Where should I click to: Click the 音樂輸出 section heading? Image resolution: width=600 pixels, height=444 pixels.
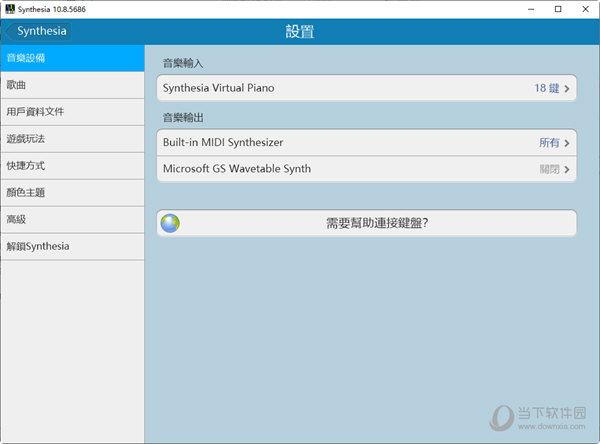[183, 118]
